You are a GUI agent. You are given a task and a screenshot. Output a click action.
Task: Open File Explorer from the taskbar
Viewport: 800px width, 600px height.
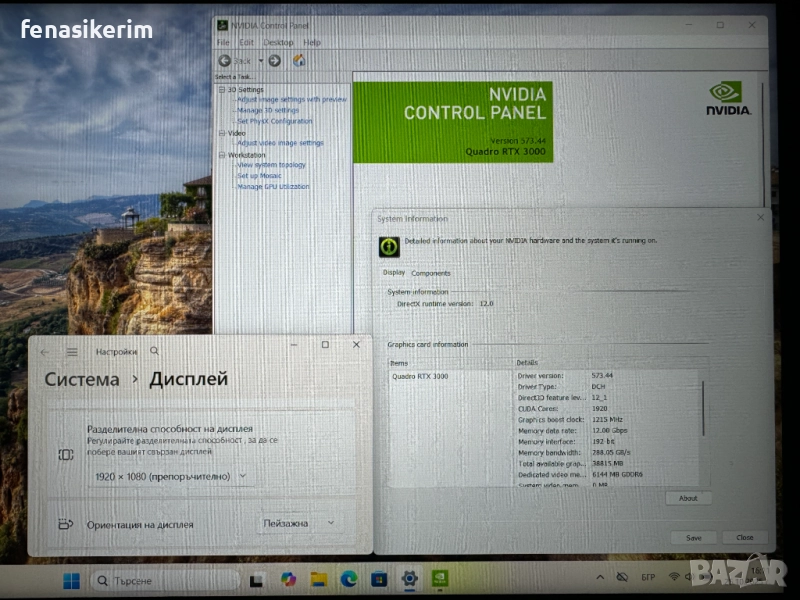(x=318, y=579)
